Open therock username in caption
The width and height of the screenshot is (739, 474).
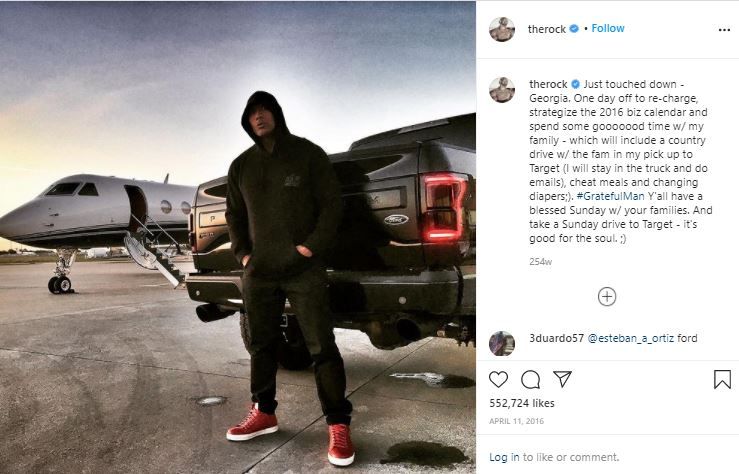548,84
